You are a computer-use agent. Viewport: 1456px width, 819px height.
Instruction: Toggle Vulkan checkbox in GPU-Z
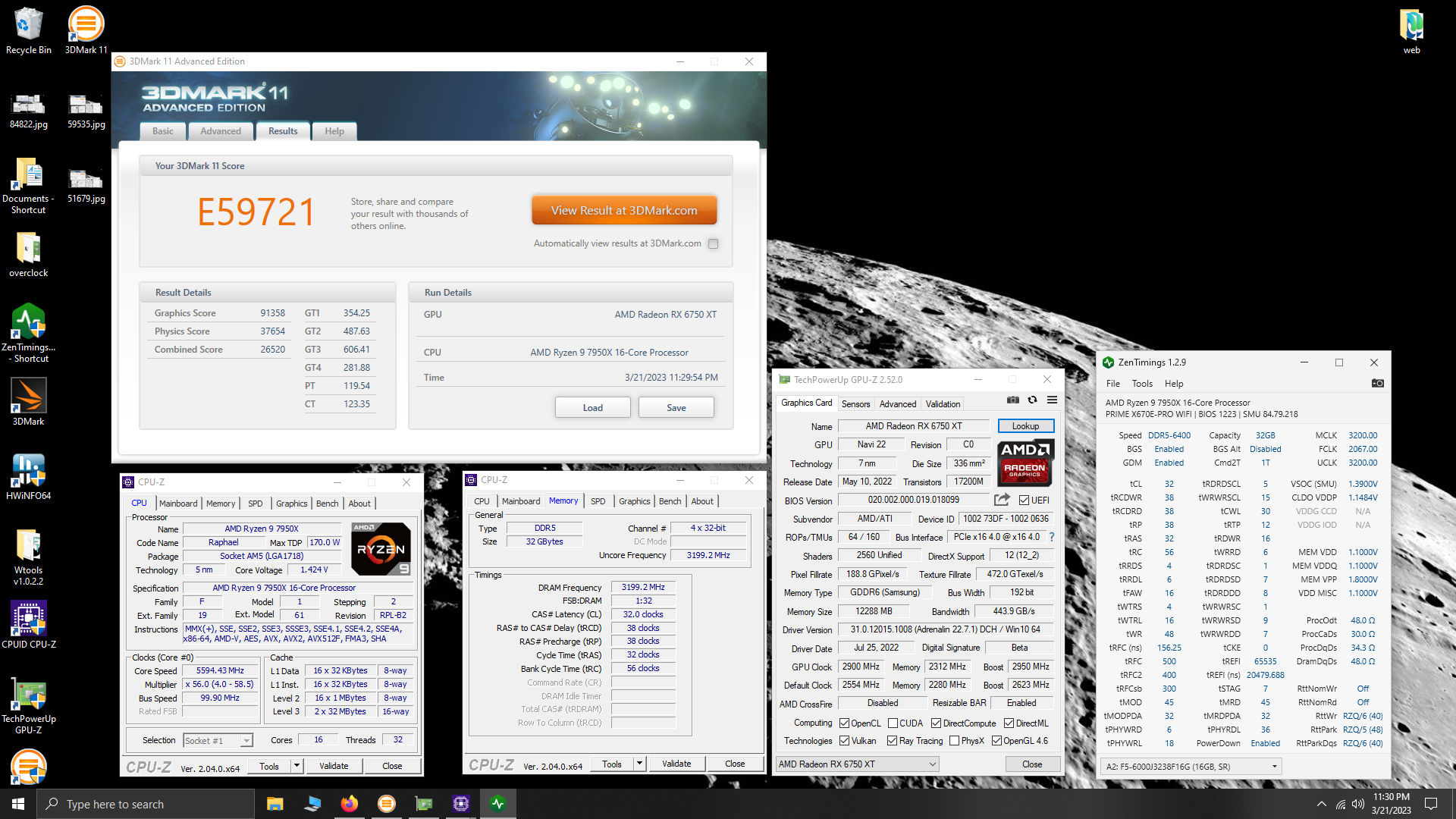pos(844,741)
